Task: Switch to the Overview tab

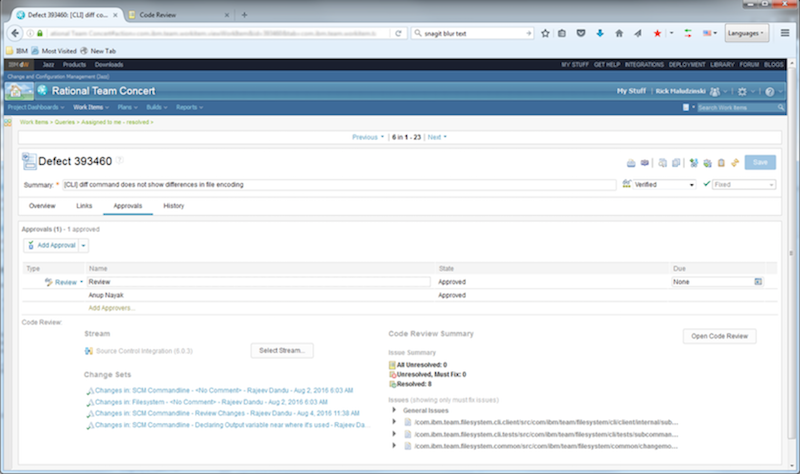Action: (42, 206)
